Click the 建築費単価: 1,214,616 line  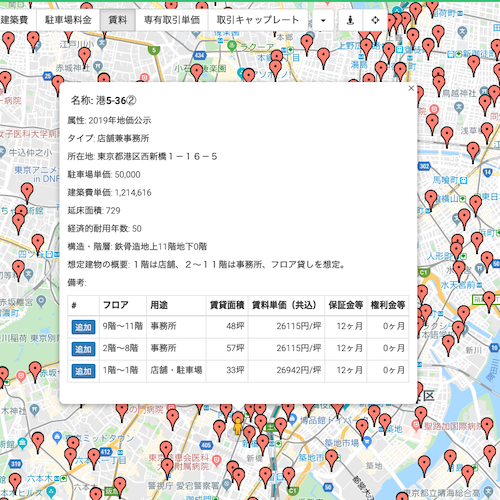tap(110, 192)
